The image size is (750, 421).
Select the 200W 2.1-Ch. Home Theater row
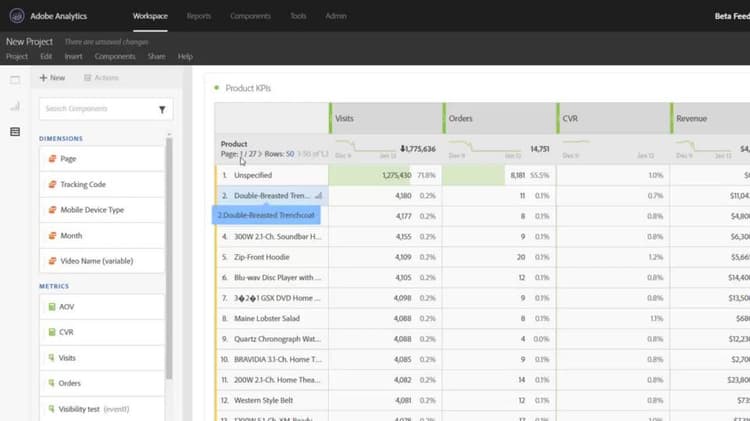(272, 380)
